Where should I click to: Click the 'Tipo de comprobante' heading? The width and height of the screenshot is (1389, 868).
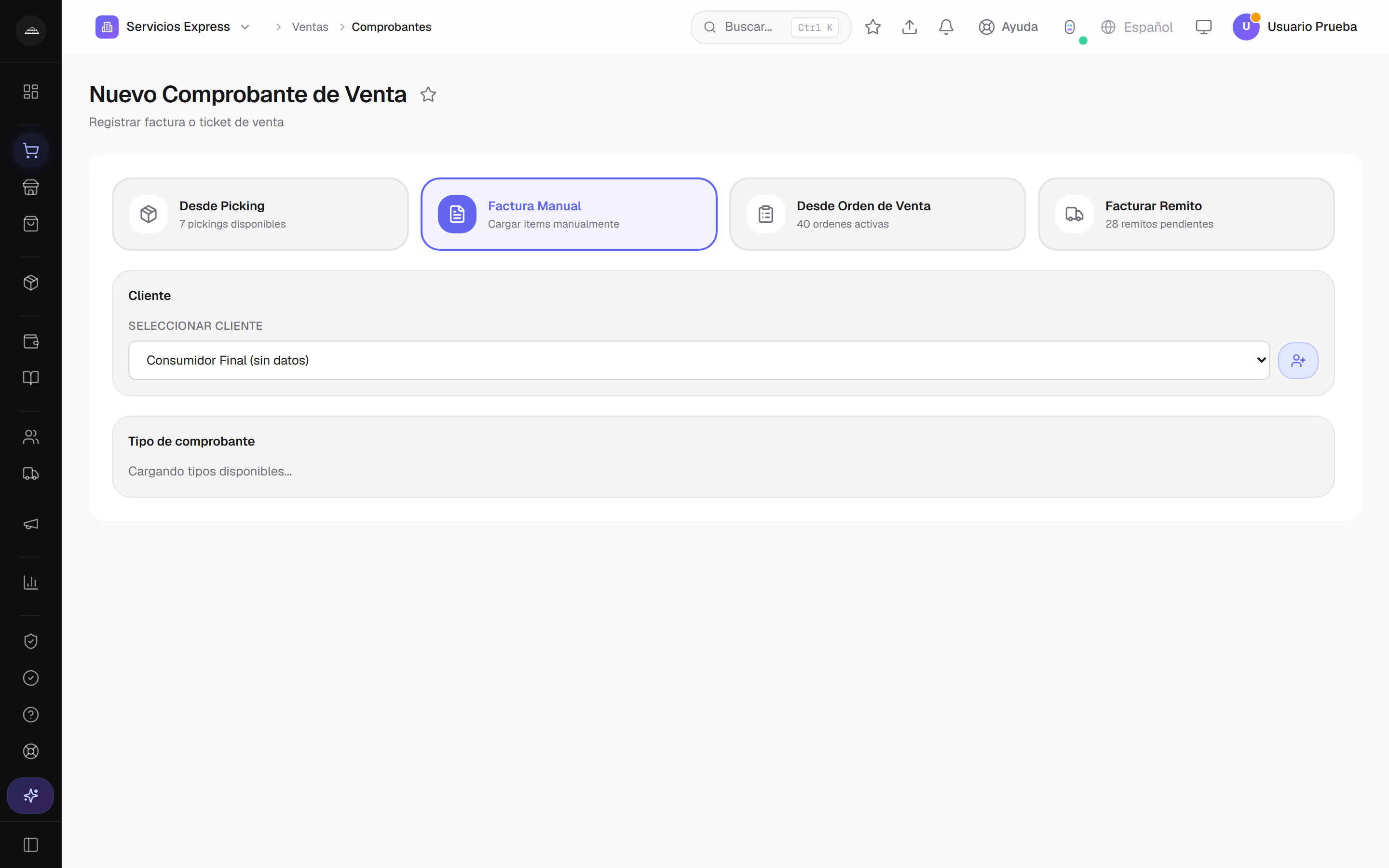(x=191, y=441)
